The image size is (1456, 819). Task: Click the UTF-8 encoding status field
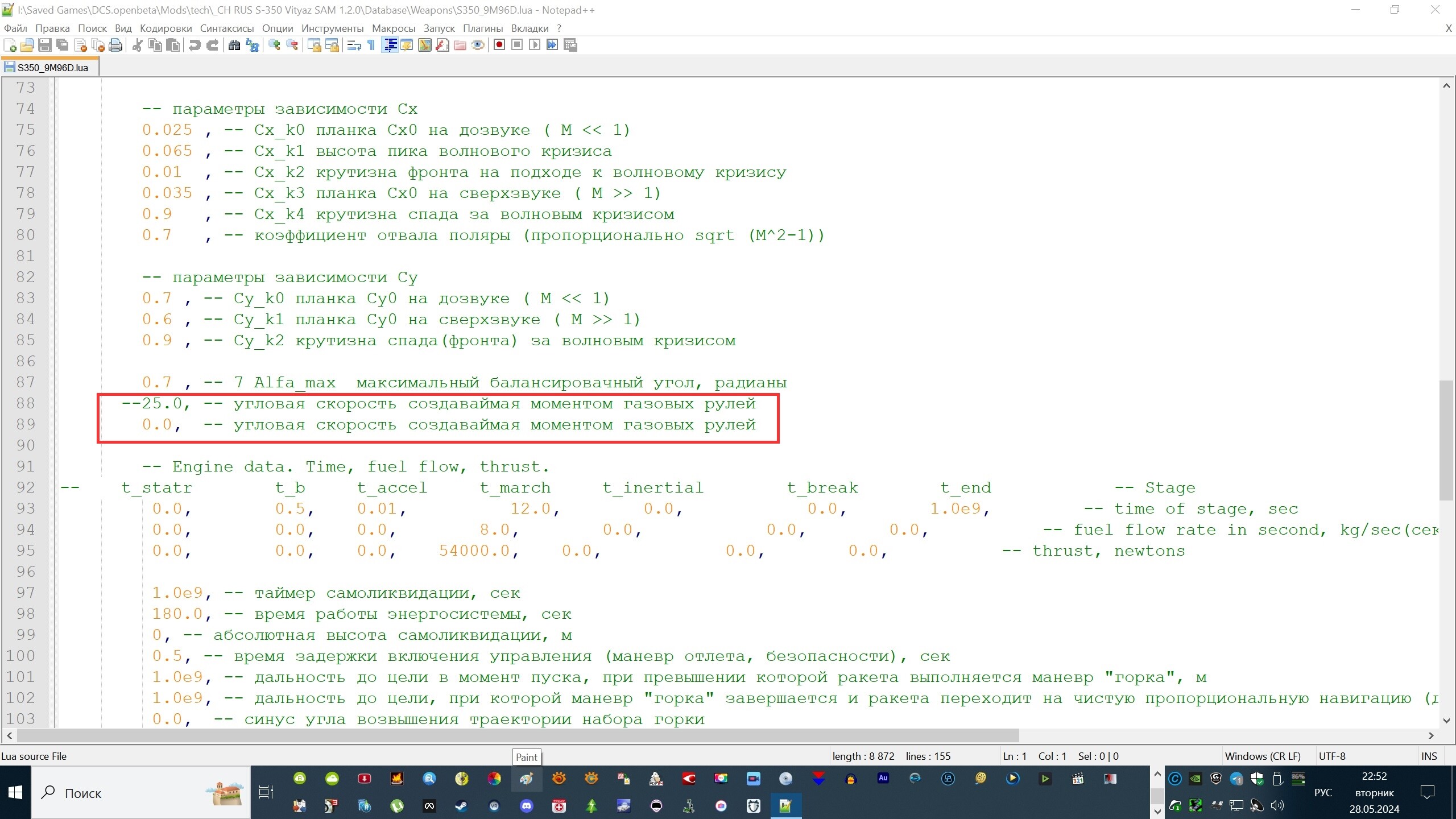[x=1332, y=756]
